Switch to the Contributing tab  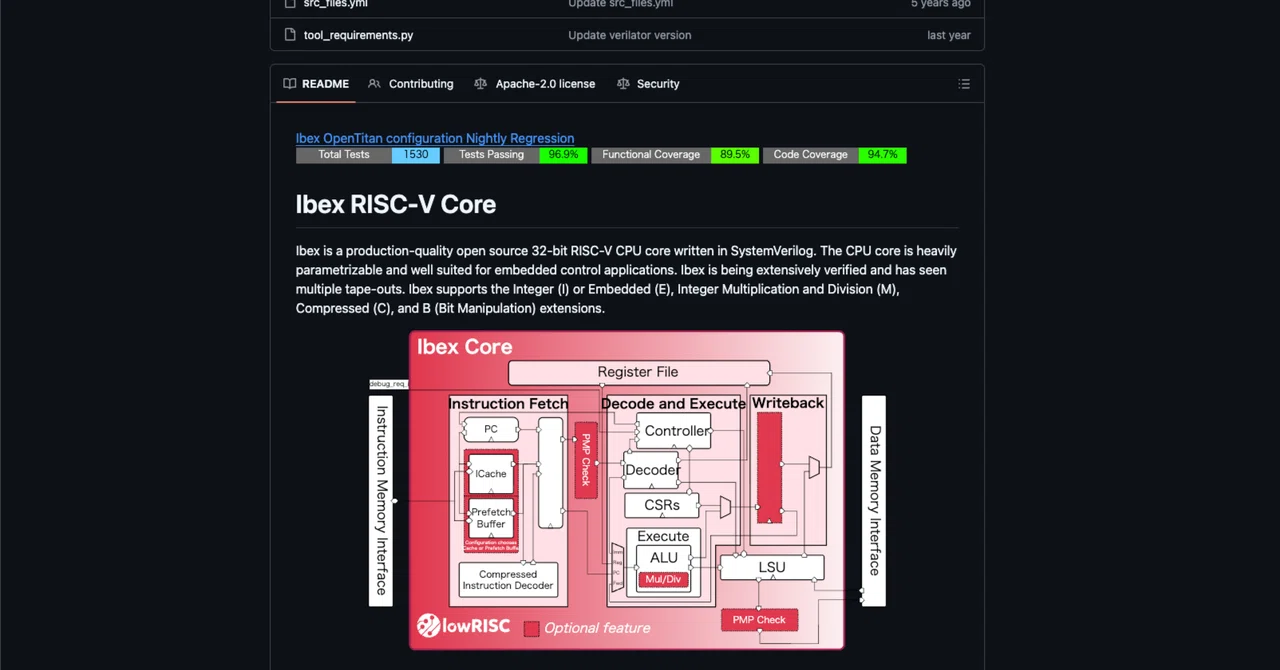(x=410, y=84)
